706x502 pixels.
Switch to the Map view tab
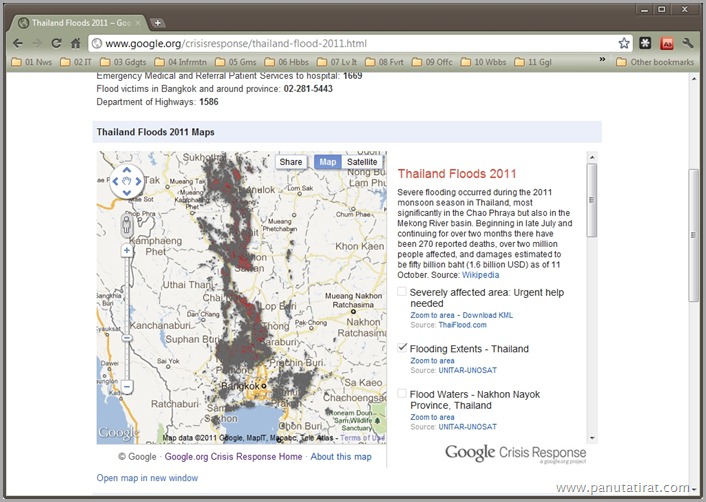click(x=328, y=162)
